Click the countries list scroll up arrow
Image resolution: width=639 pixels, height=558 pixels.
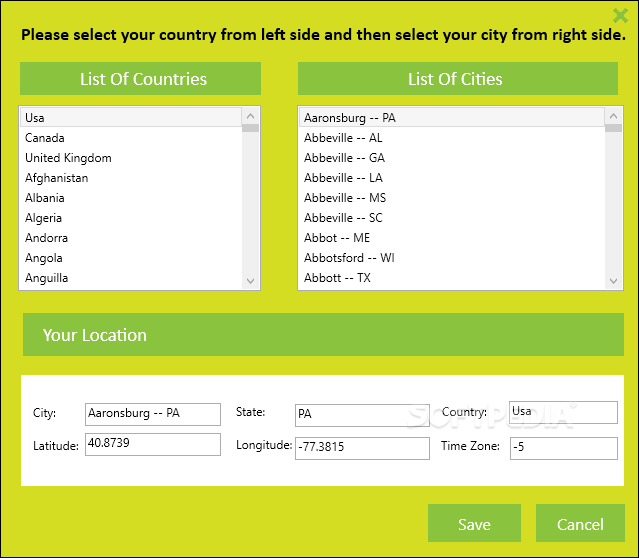pos(250,116)
